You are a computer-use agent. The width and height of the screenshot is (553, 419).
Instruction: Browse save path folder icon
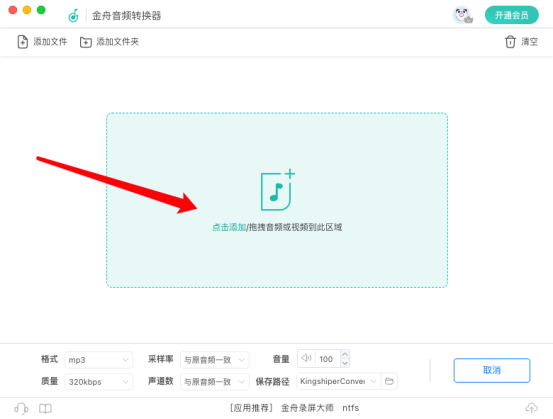(x=389, y=381)
